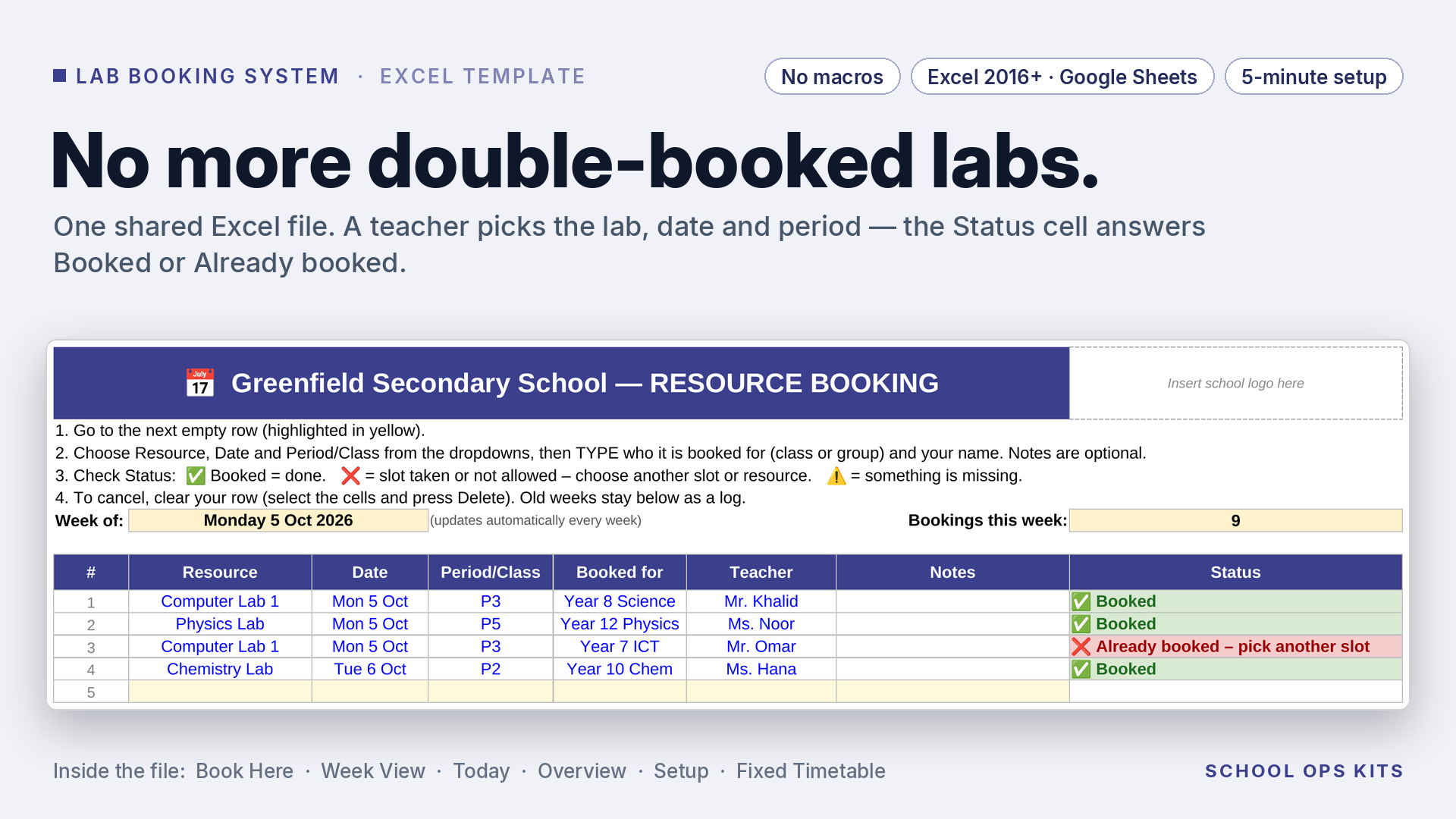The width and height of the screenshot is (1456, 819).
Task: Select the Fixed Timetable sheet name
Action: coord(811,771)
